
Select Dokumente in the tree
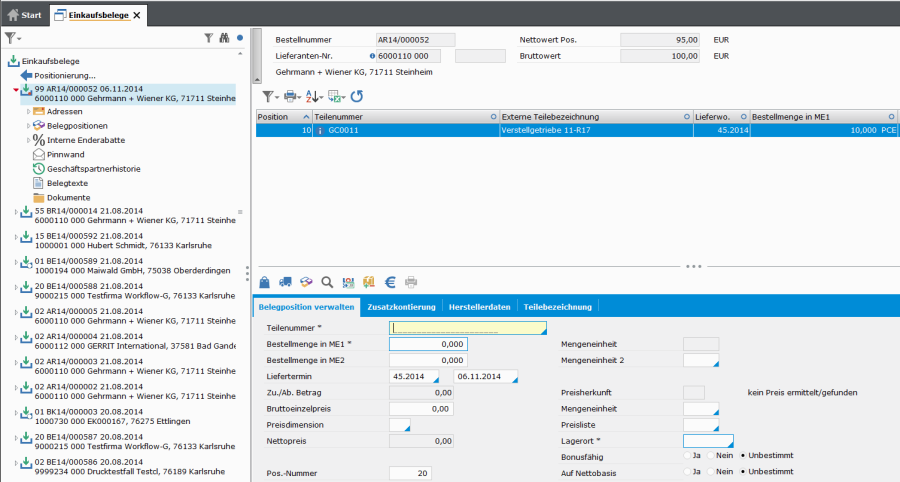68,197
